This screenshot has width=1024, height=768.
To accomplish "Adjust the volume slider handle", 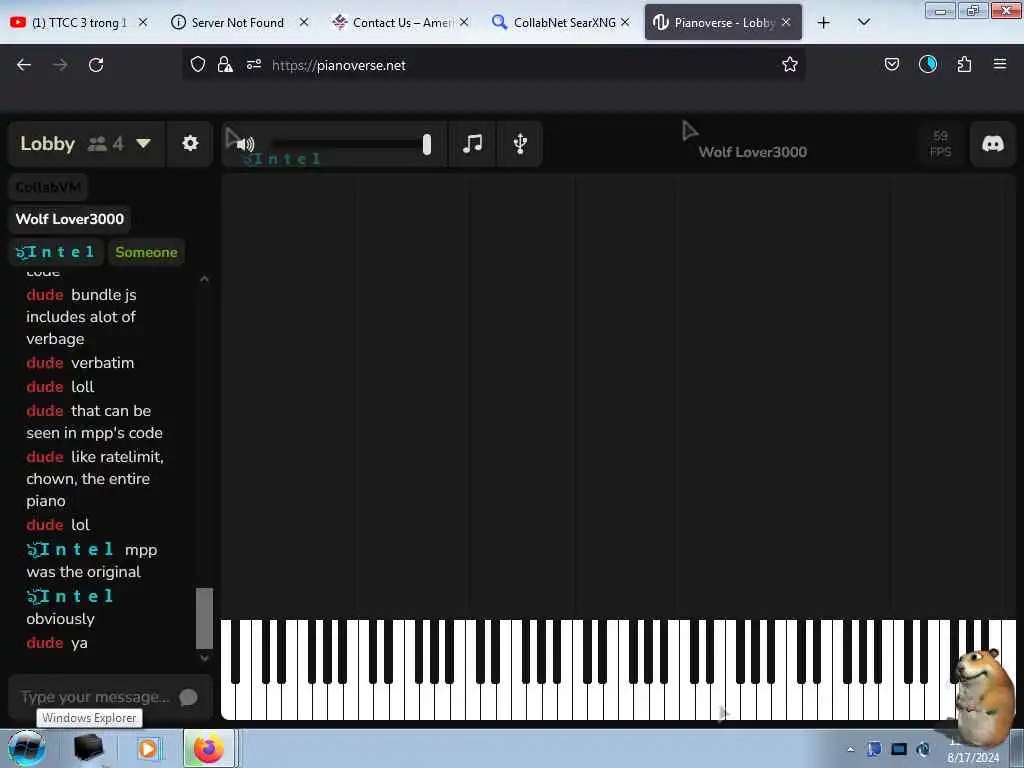I will [x=426, y=144].
